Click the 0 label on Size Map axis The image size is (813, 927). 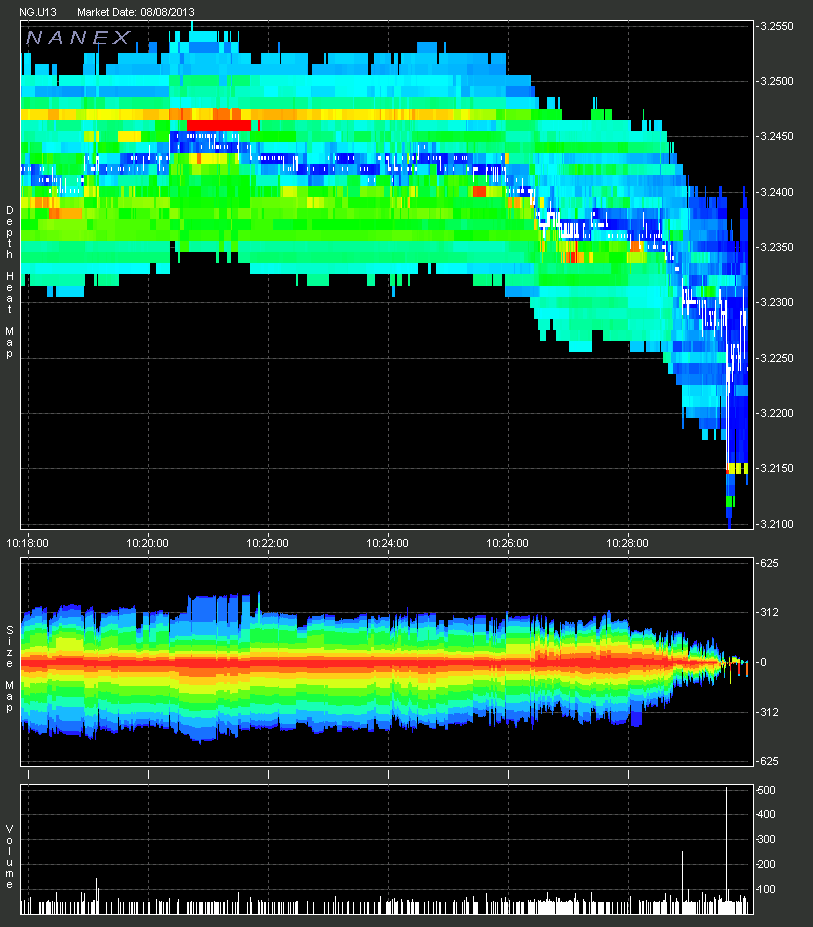point(763,662)
